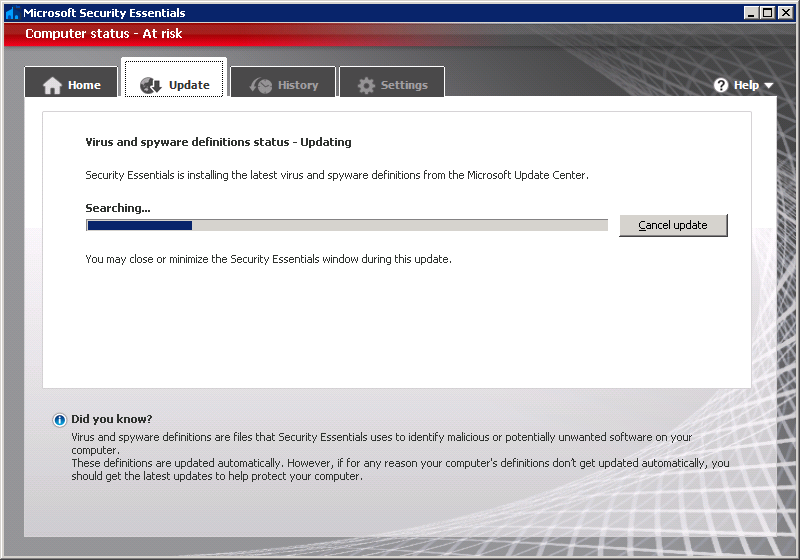The image size is (800, 560).
Task: Go to the Settings tab
Action: 404,86
